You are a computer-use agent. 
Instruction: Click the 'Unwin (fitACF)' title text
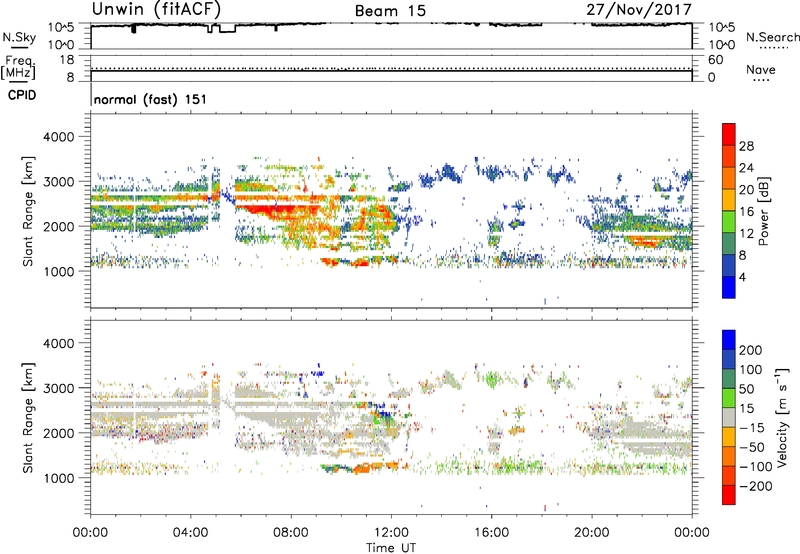point(156,9)
